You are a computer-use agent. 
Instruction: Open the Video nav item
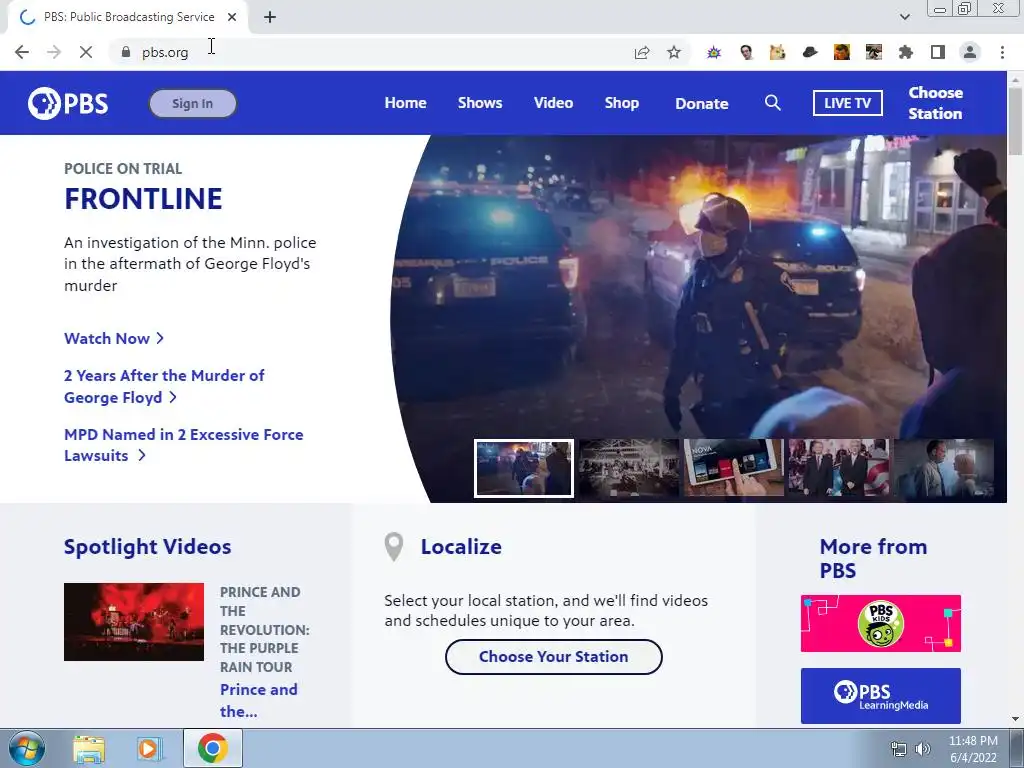[x=553, y=103]
